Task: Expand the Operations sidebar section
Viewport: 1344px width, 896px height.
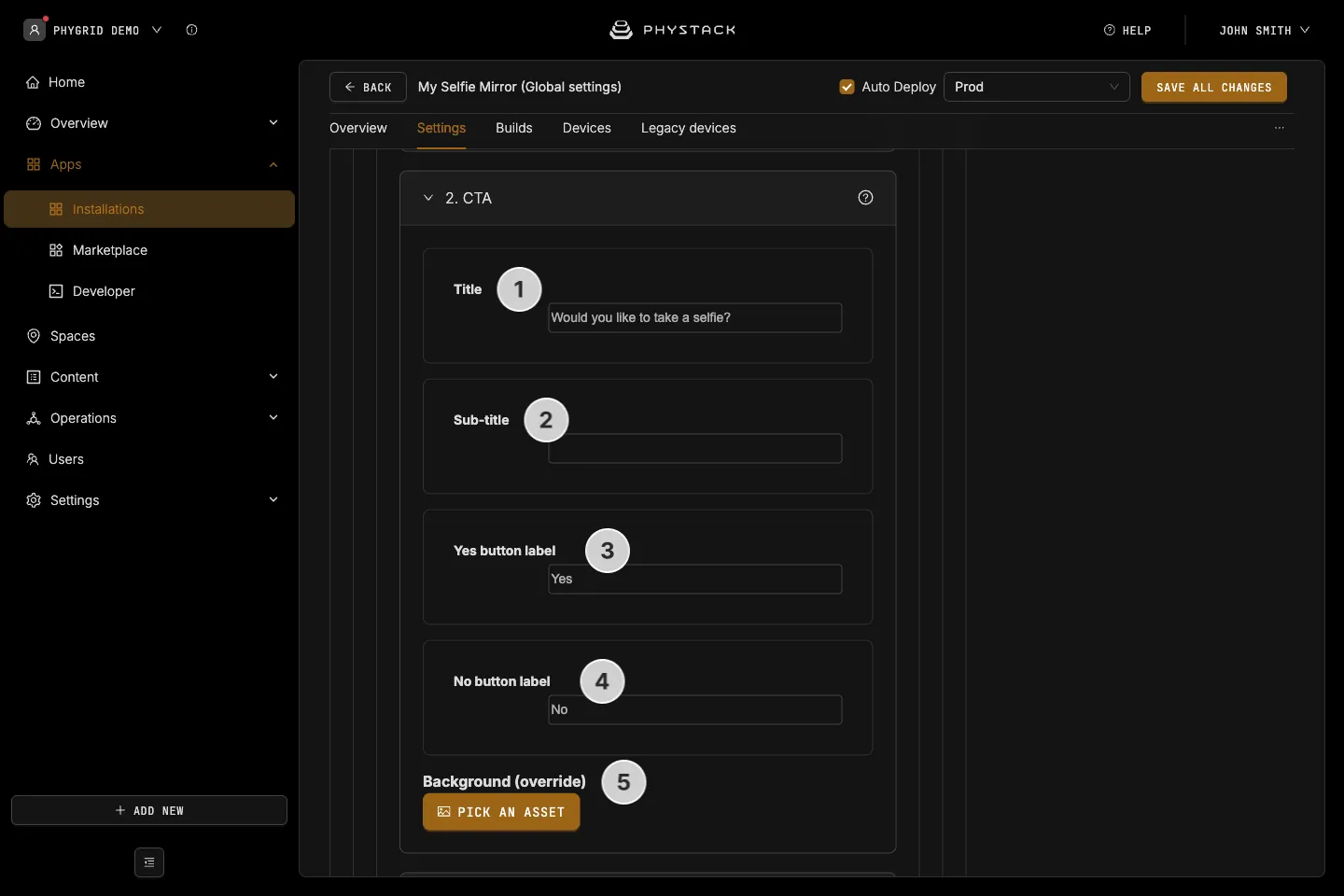Action: click(273, 418)
